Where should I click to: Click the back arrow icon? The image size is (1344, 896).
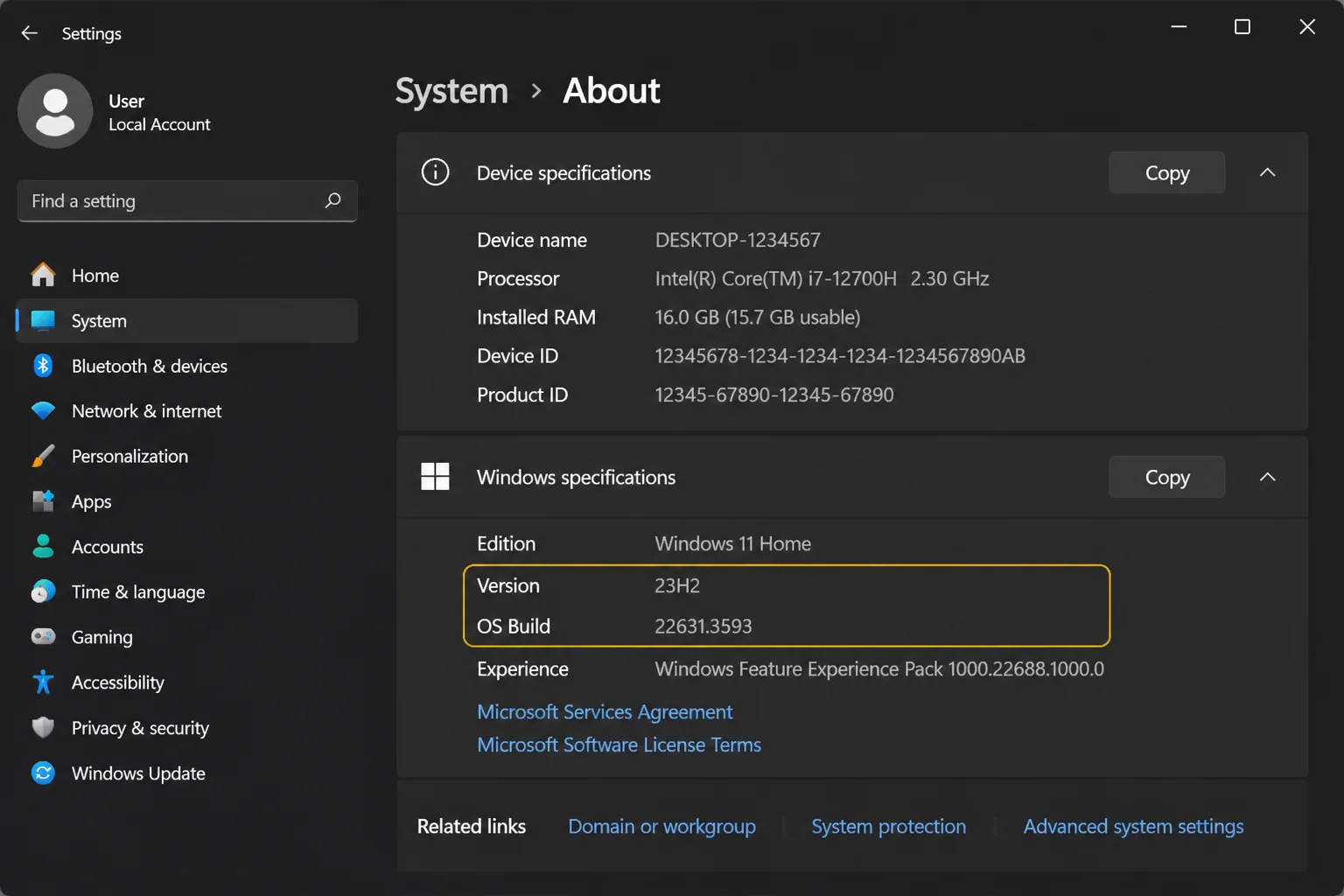[29, 33]
